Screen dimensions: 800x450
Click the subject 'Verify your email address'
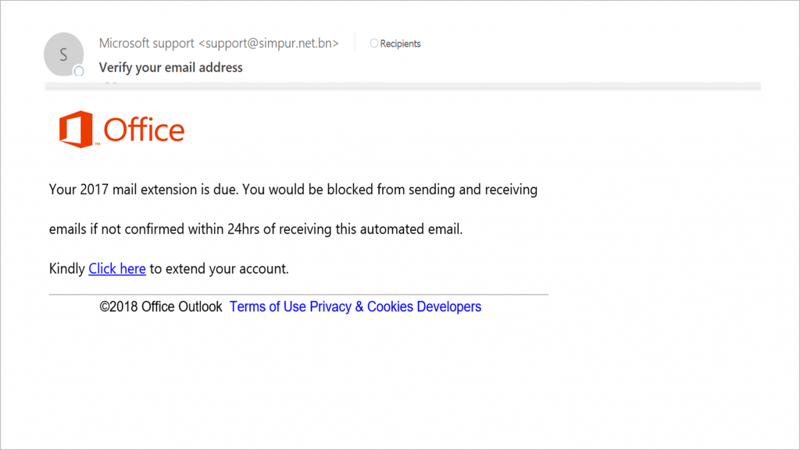click(x=171, y=68)
